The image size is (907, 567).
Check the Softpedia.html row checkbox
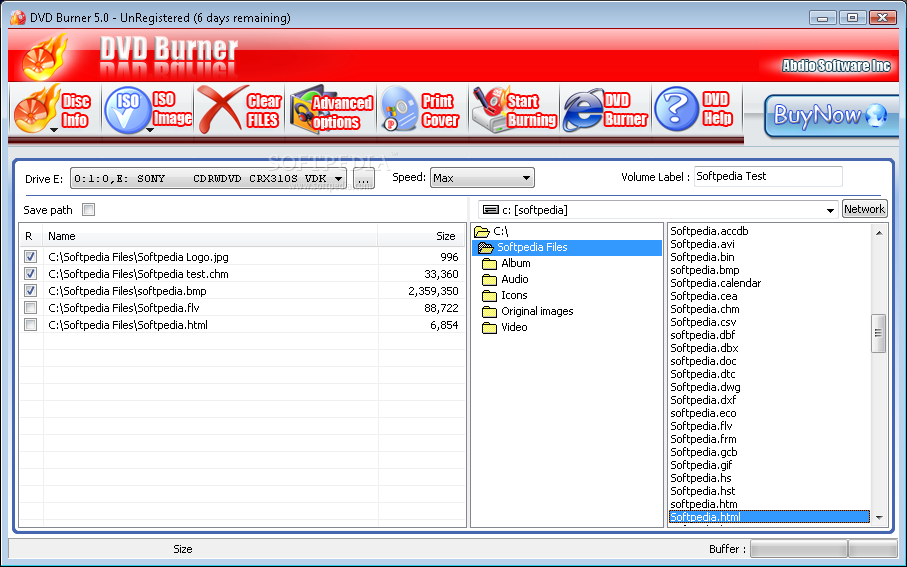[x=31, y=325]
